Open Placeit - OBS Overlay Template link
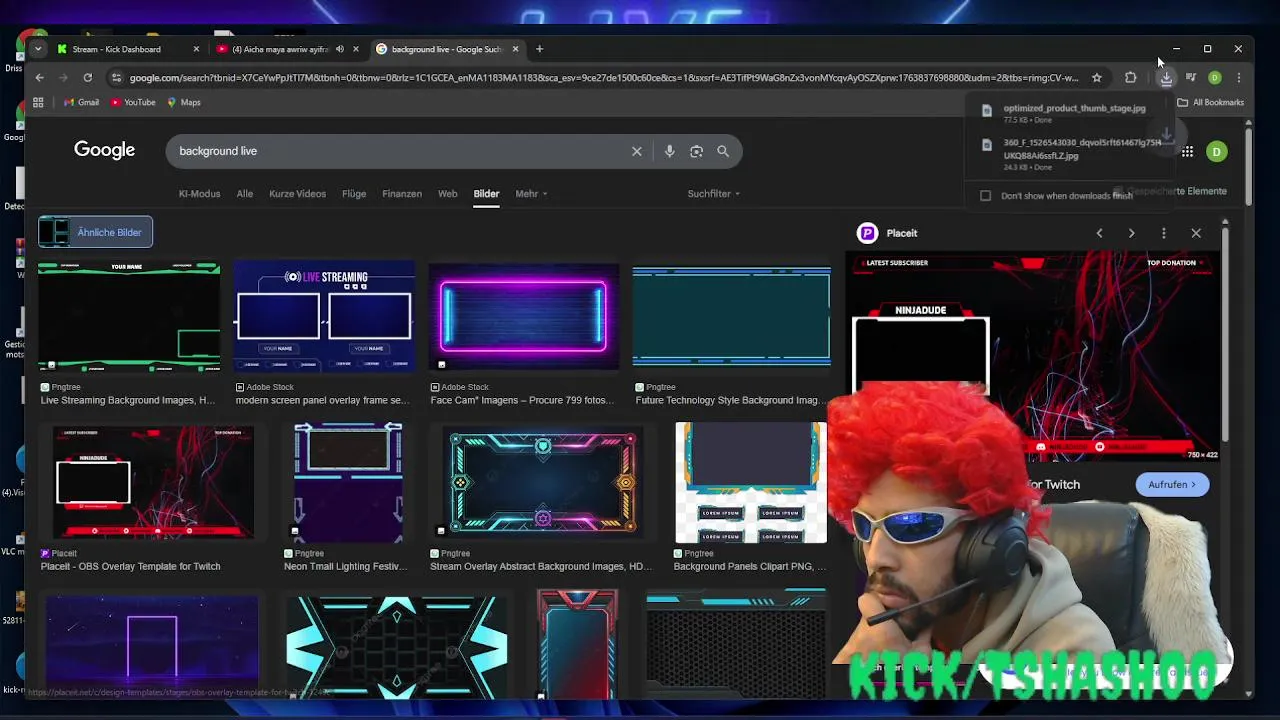Screen dimensions: 1280x720 click(x=131, y=566)
